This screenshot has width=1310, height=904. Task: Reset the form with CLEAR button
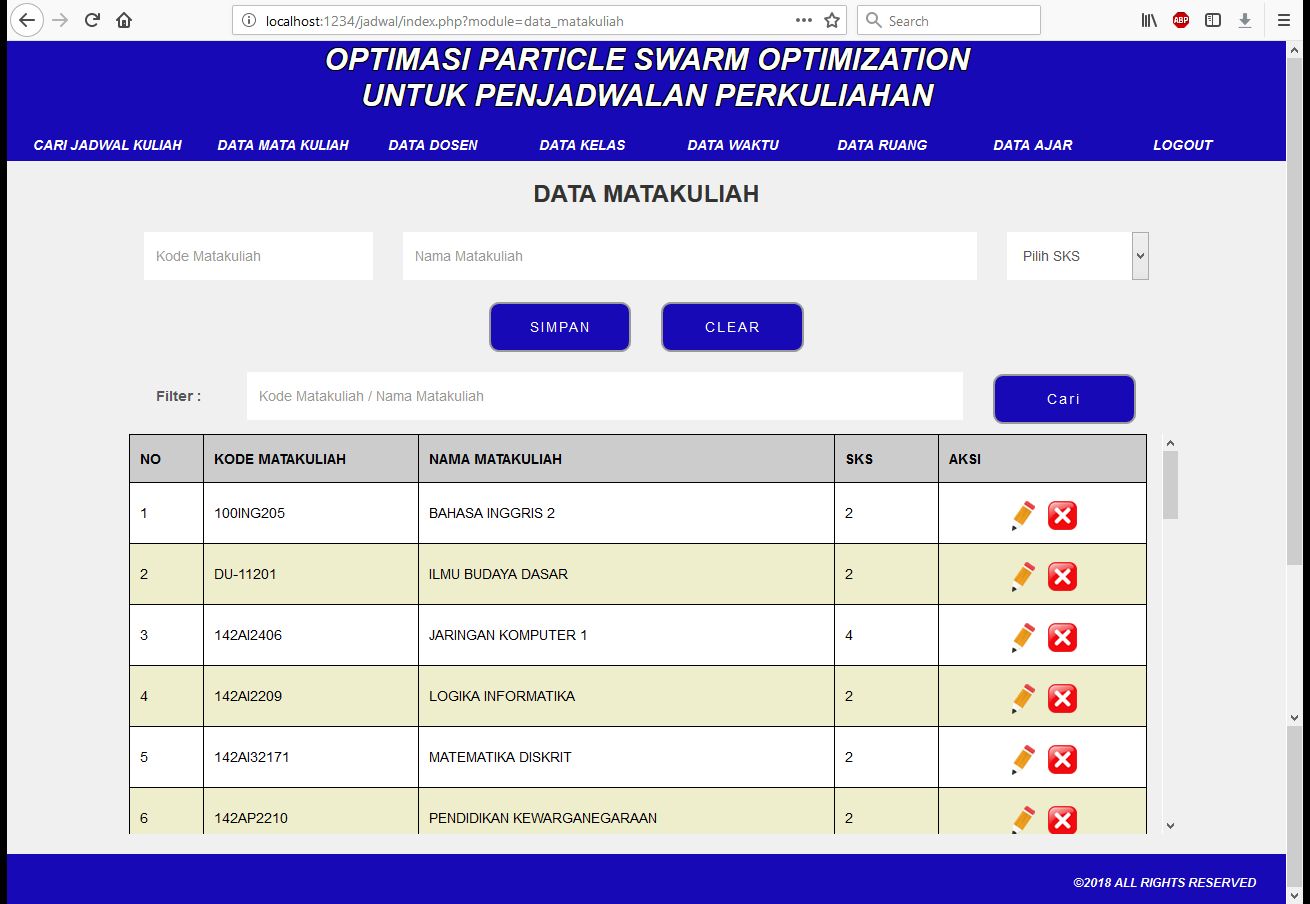[732, 327]
